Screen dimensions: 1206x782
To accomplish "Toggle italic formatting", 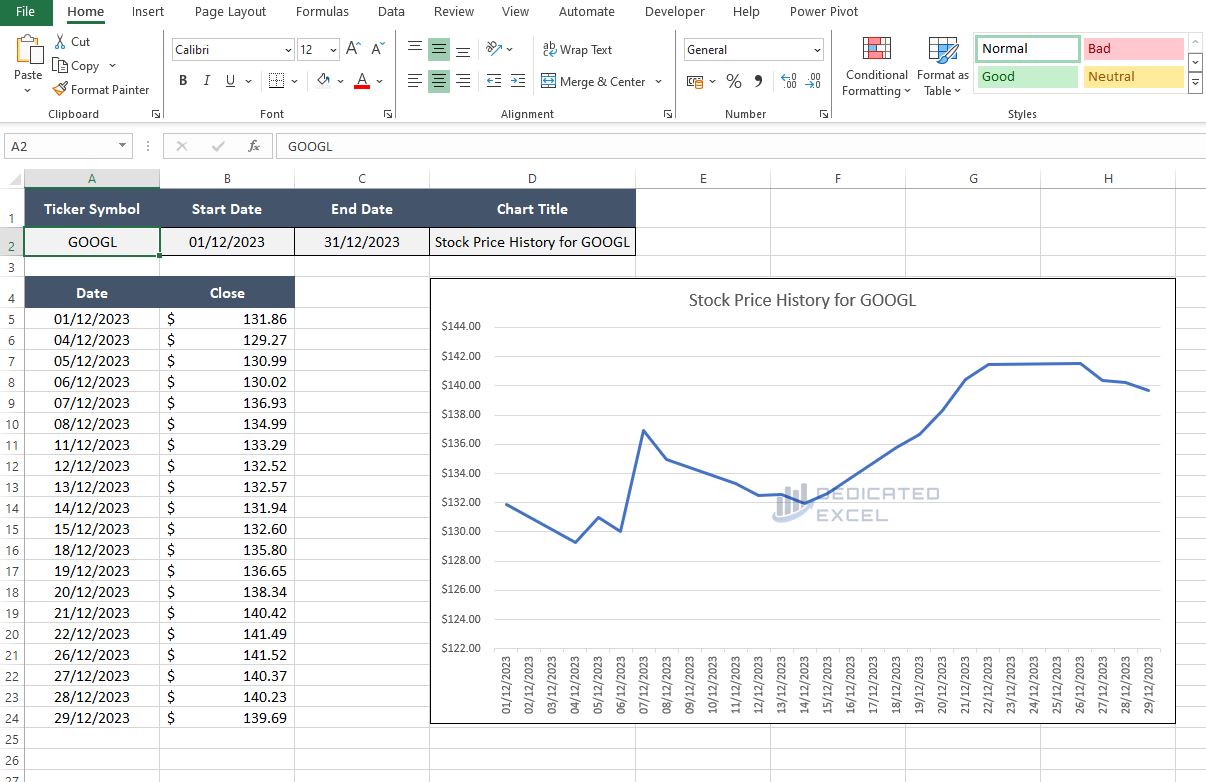I will tap(205, 80).
